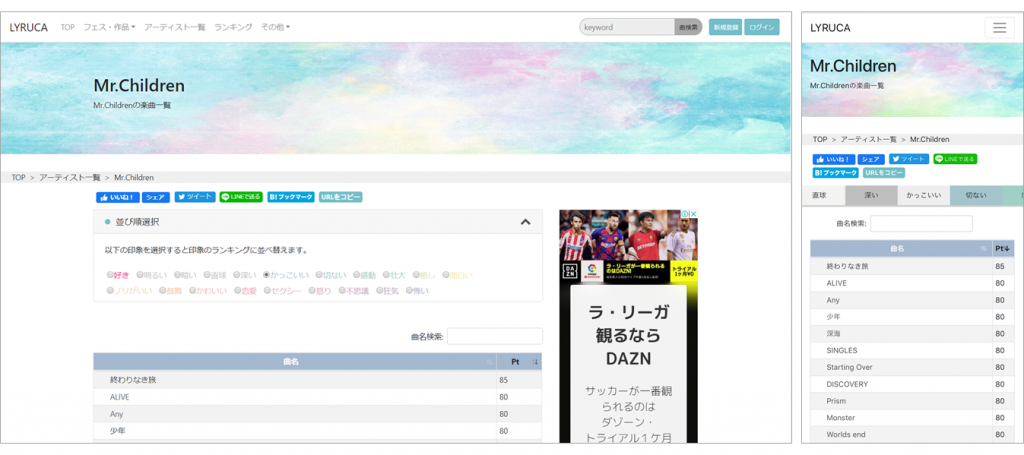
Task: Click the DAZN ad soccer players image
Action: 628,235
